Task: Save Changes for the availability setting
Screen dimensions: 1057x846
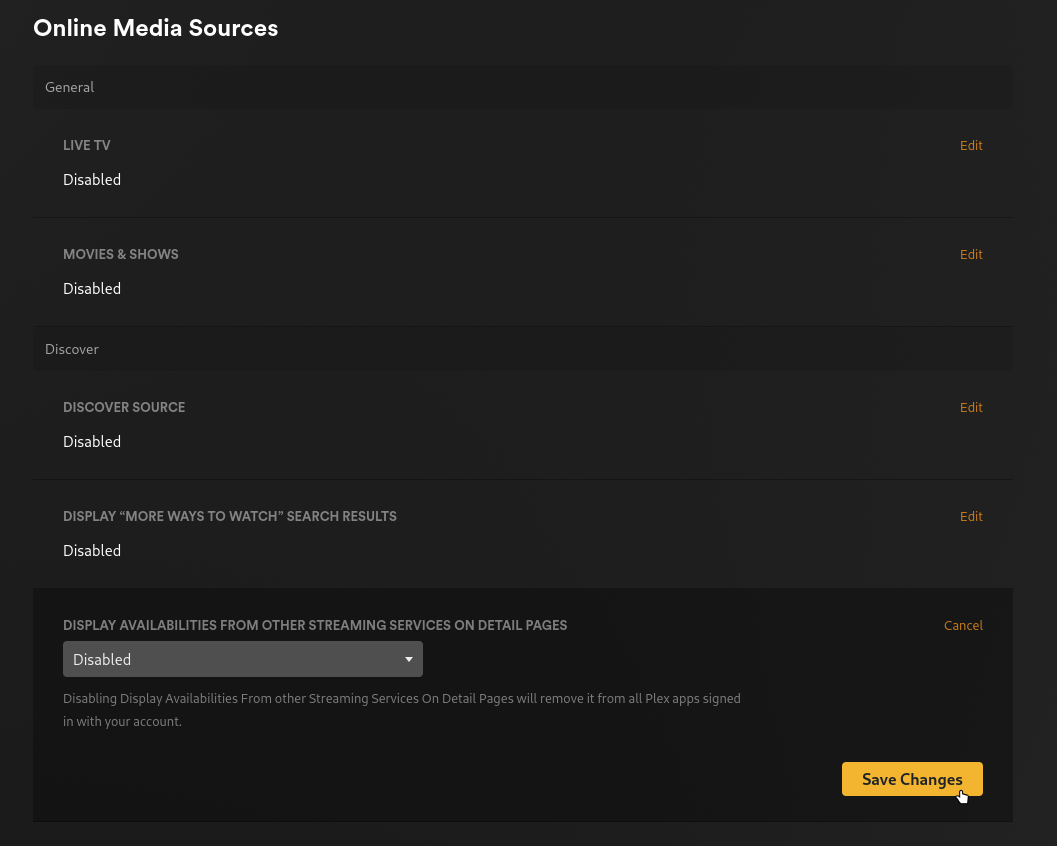Action: click(x=911, y=779)
